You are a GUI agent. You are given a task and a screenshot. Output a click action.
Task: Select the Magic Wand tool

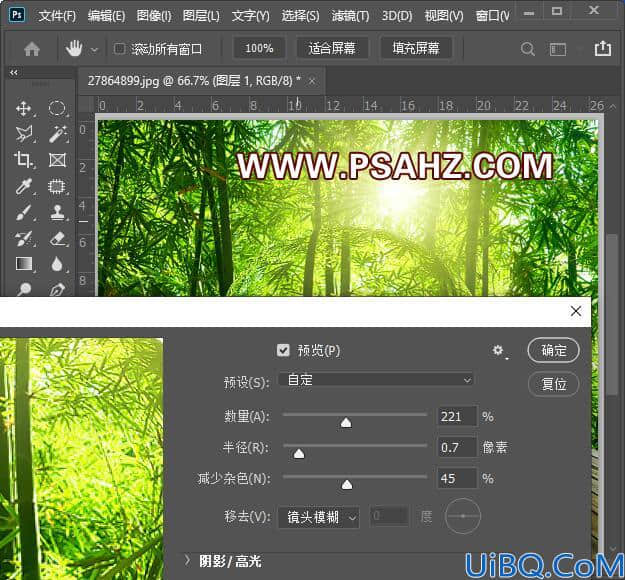click(x=57, y=134)
